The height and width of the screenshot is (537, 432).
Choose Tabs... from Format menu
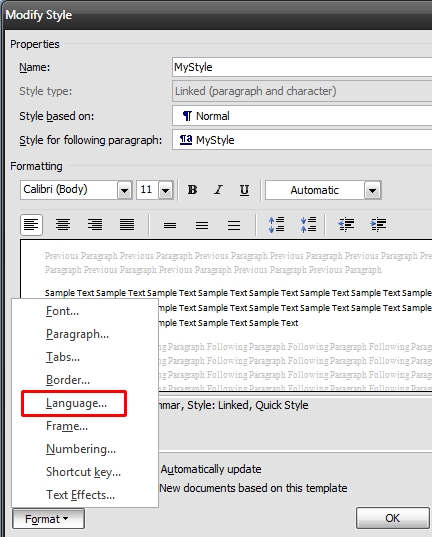point(85,357)
